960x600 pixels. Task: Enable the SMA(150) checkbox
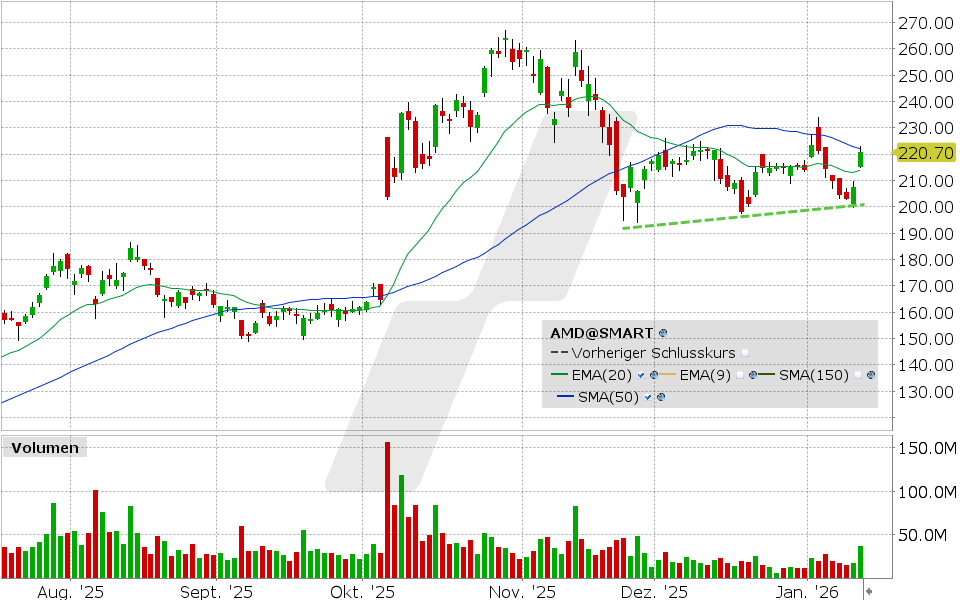[856, 375]
